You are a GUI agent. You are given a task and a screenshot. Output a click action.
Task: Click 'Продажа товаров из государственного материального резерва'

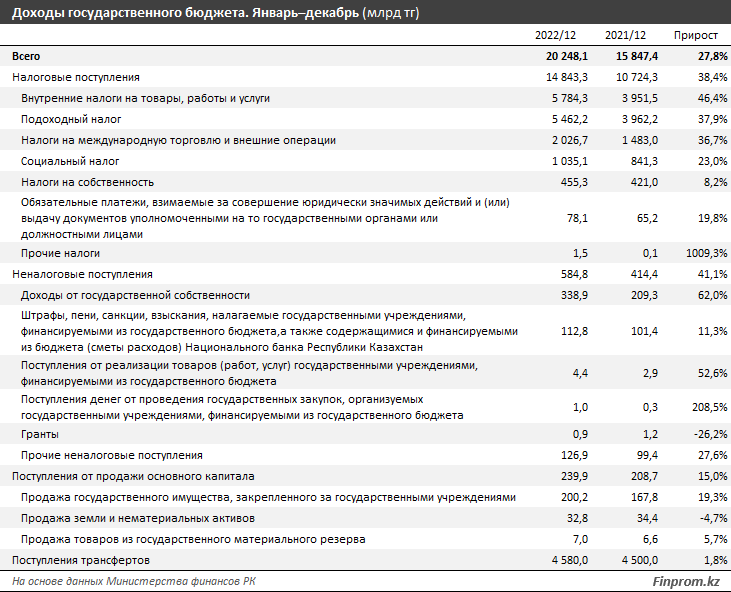193,539
